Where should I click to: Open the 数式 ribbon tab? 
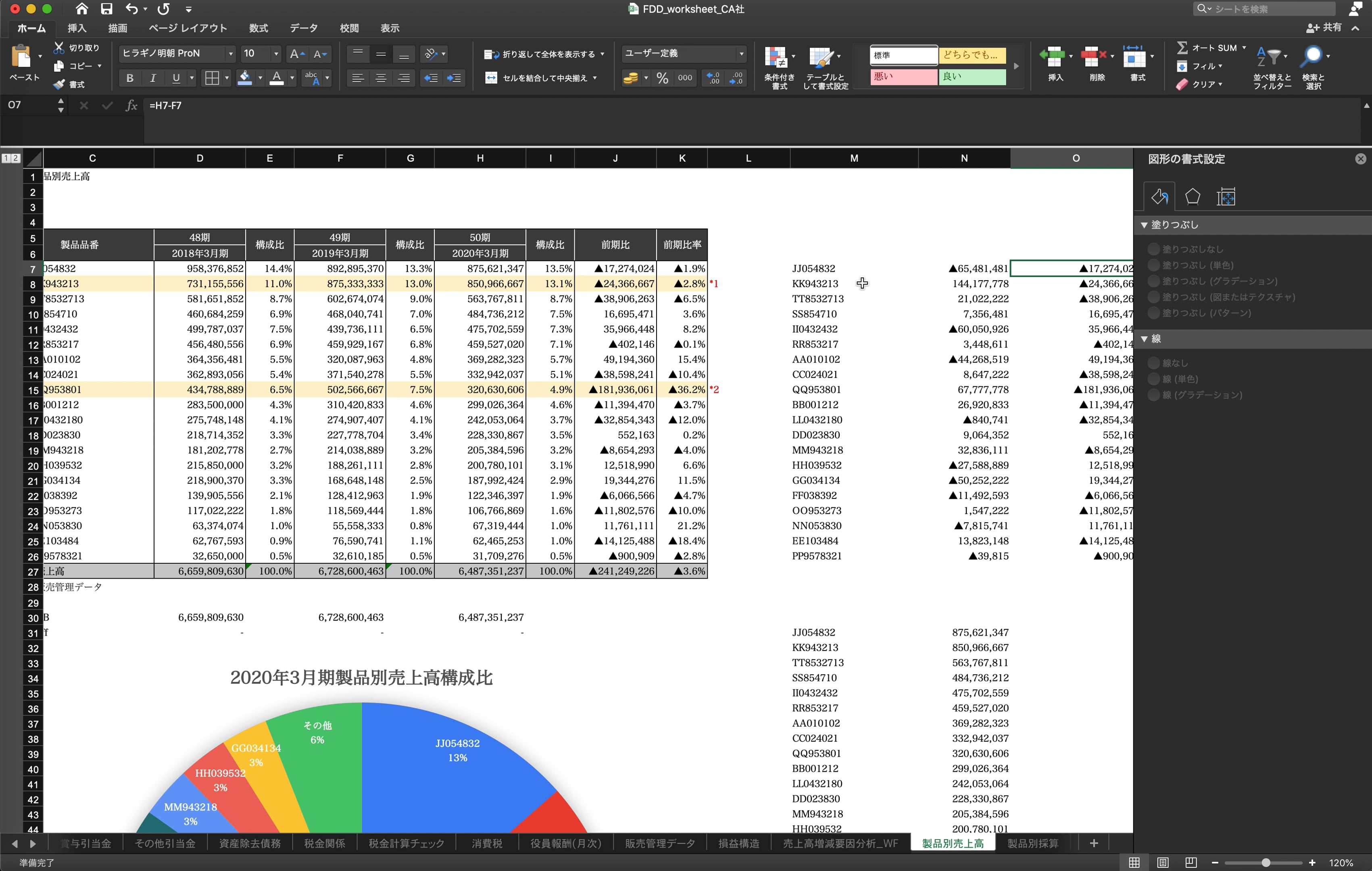[258, 28]
